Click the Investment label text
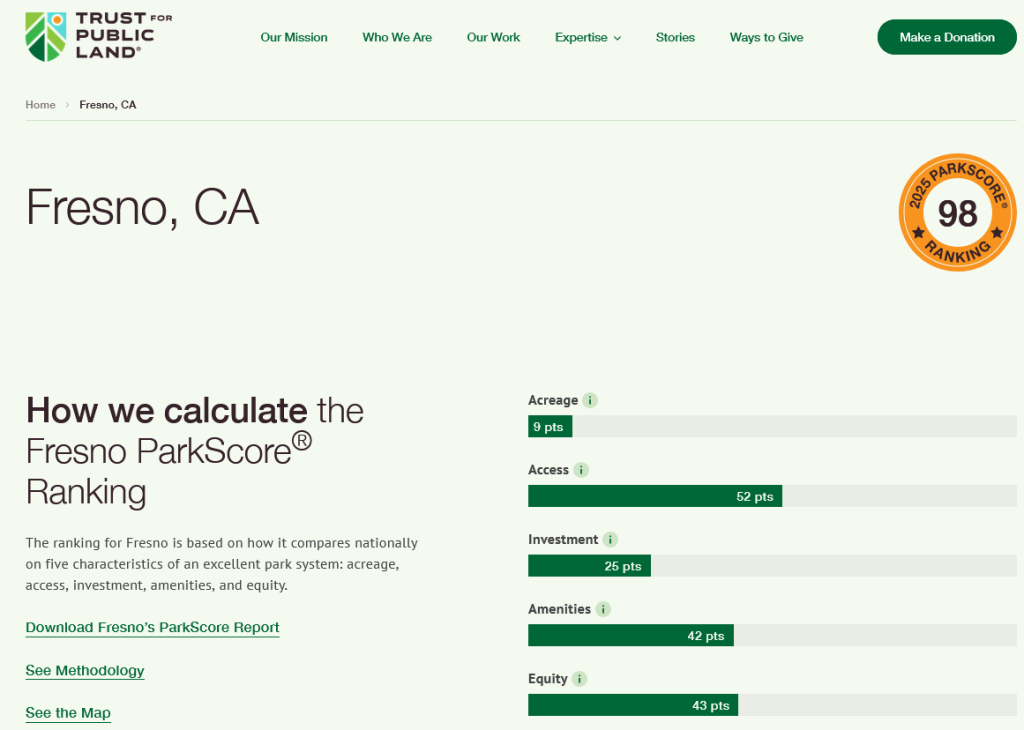This screenshot has height=730, width=1024. click(563, 539)
